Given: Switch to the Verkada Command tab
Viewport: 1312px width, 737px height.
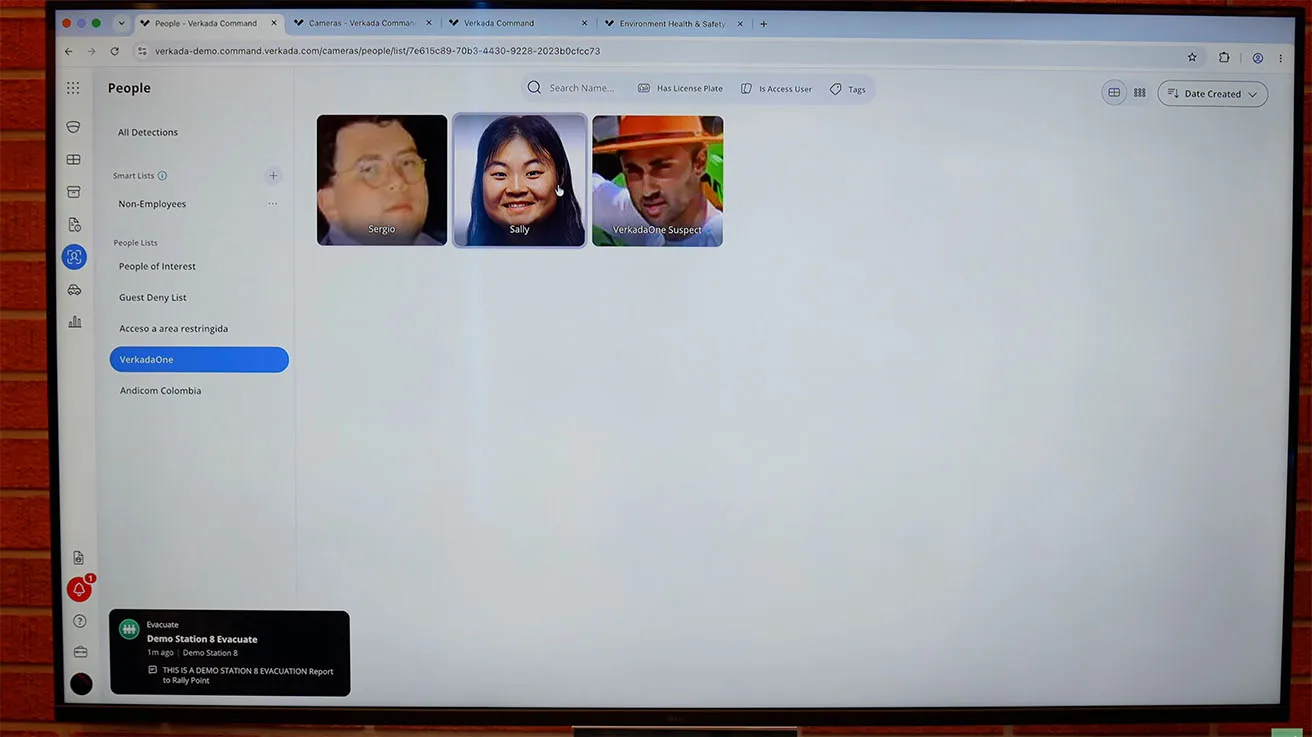Looking at the screenshot, I should tap(518, 23).
